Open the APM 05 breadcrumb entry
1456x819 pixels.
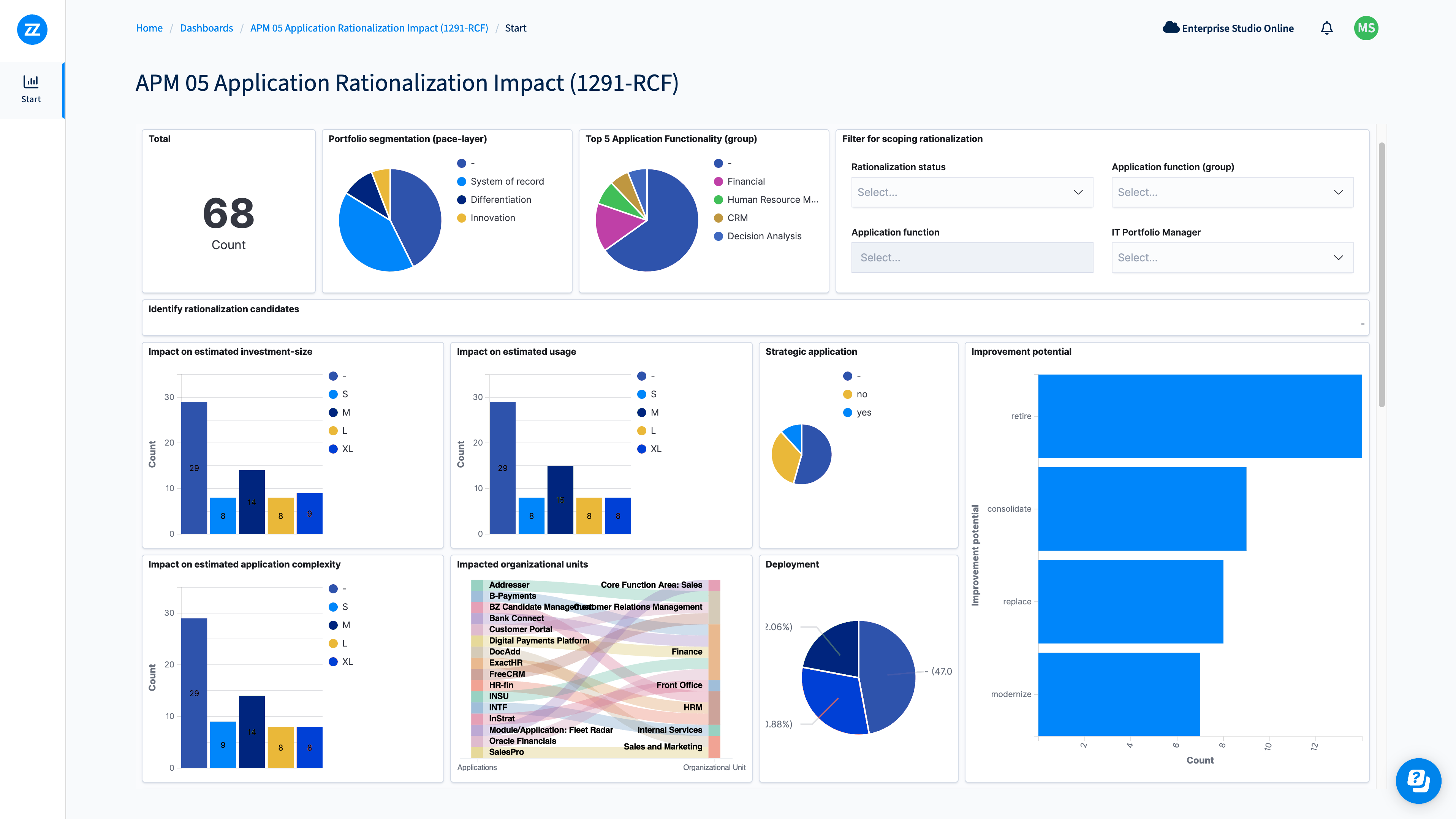point(369,27)
